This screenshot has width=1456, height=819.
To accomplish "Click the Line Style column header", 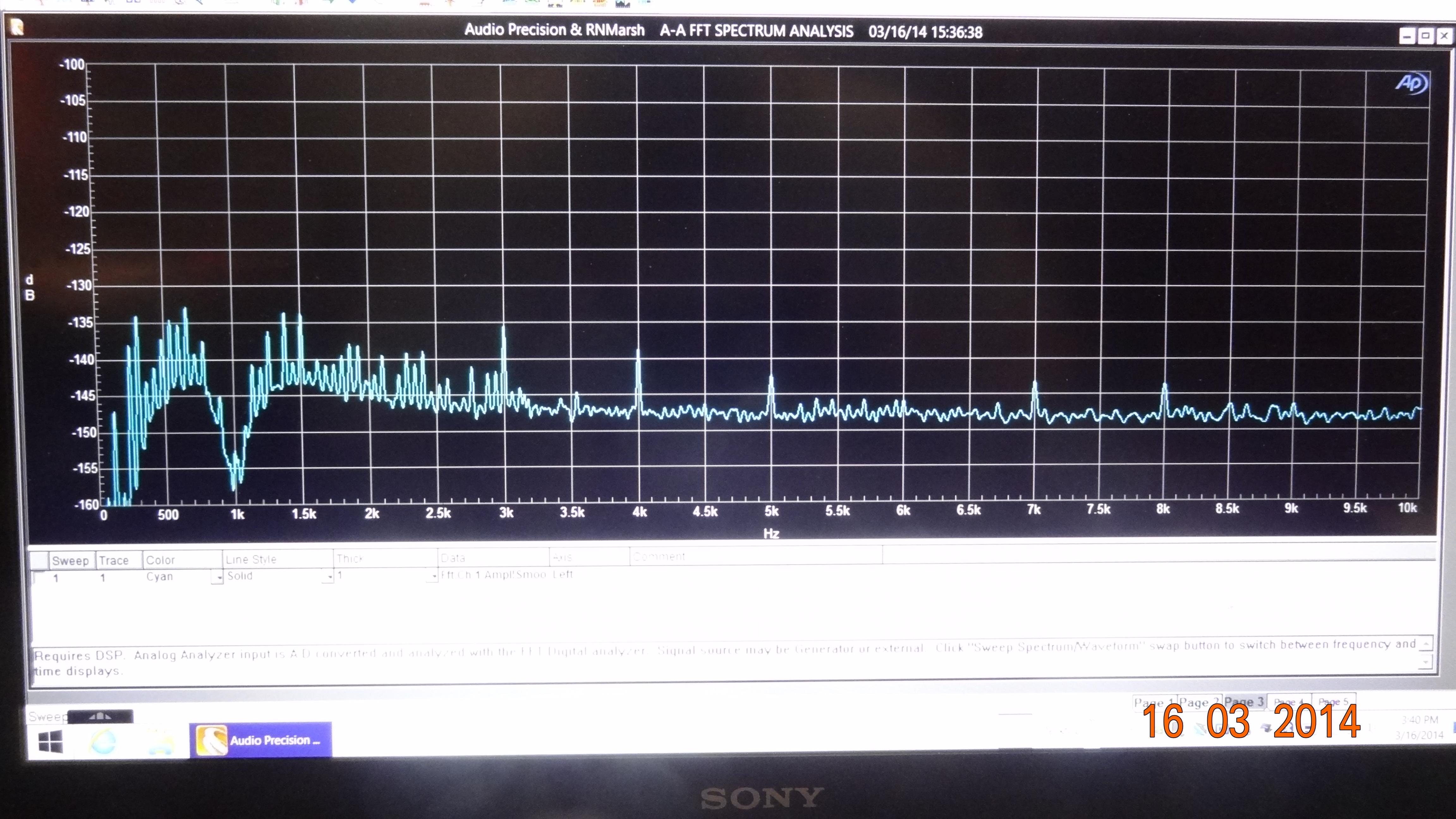I will [x=277, y=559].
